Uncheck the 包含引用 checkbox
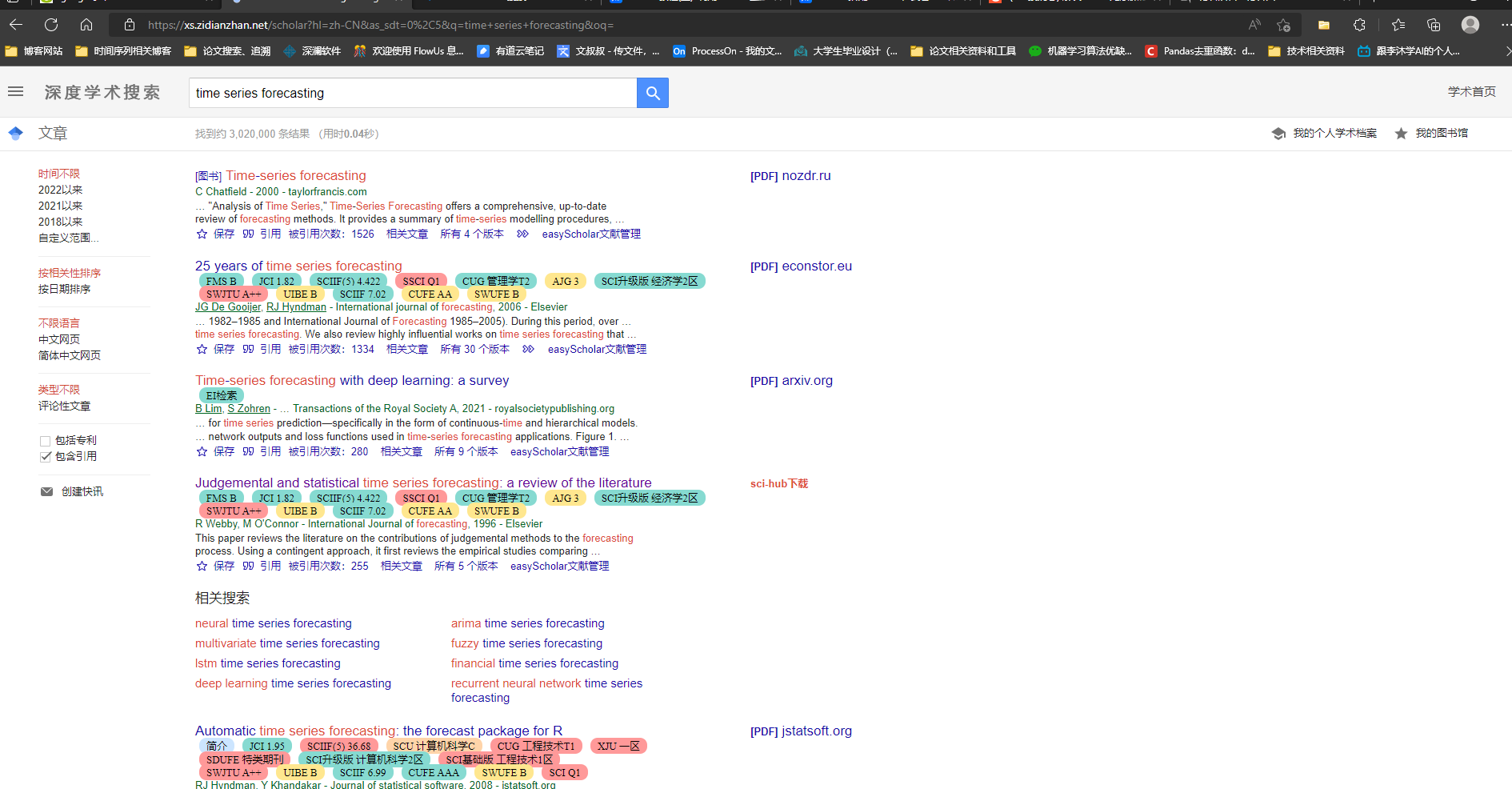This screenshot has height=789, width=1512. [x=46, y=457]
